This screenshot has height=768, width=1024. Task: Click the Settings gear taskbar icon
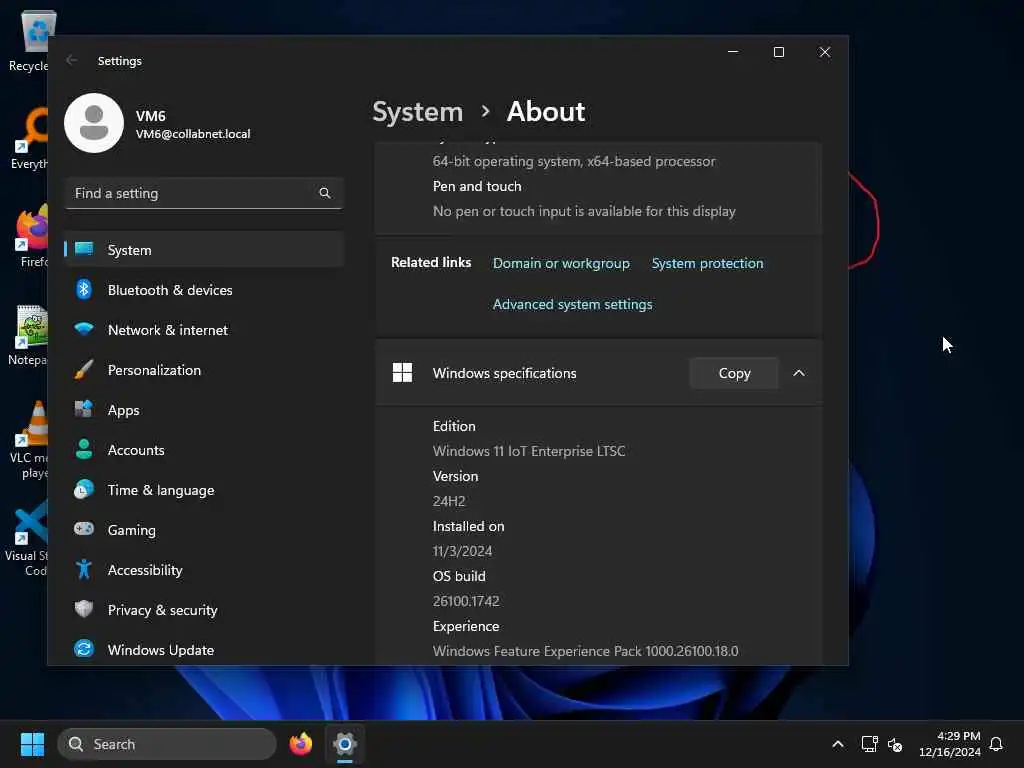pos(345,744)
